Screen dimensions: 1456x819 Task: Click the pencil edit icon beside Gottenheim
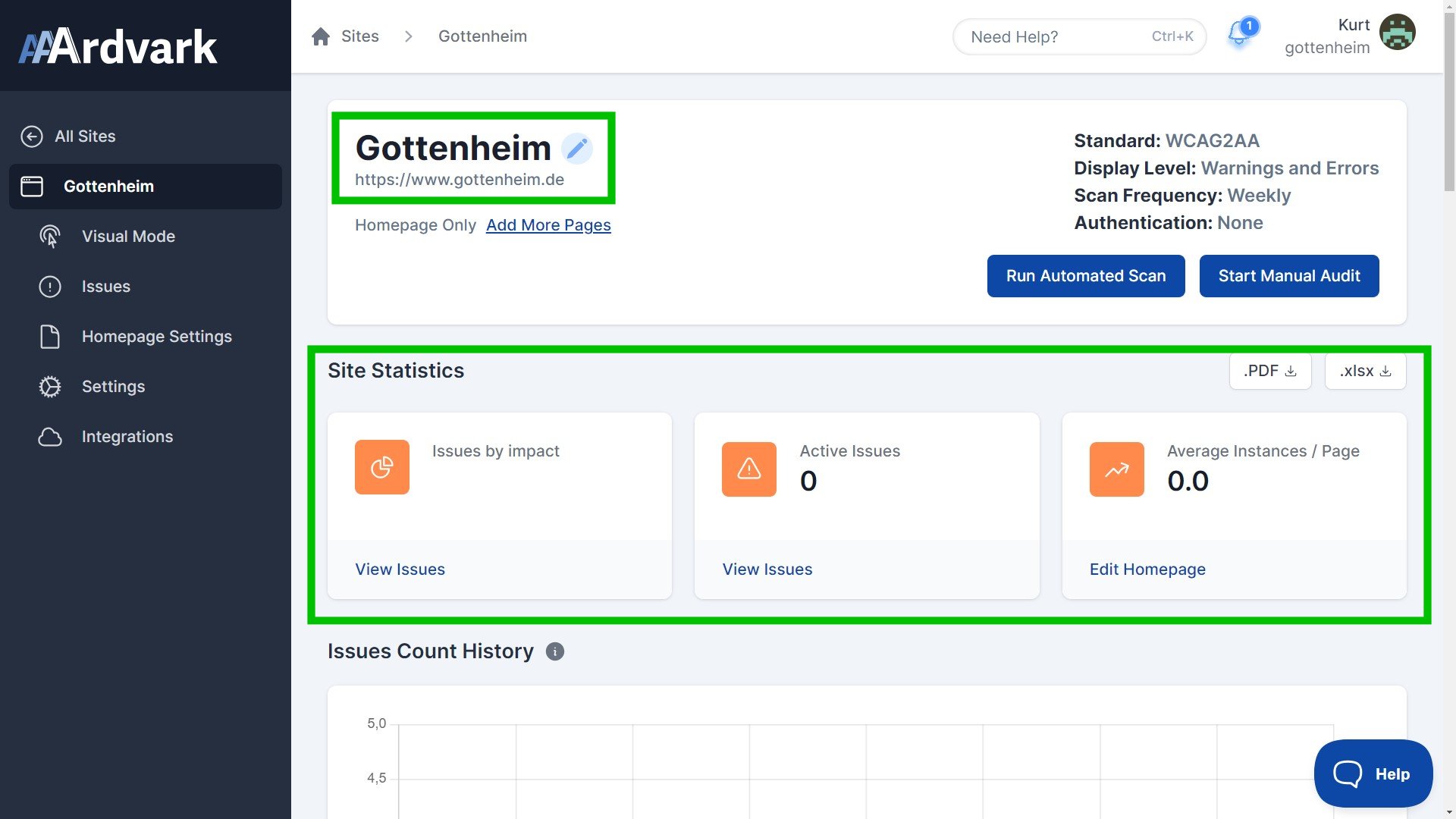coord(576,148)
